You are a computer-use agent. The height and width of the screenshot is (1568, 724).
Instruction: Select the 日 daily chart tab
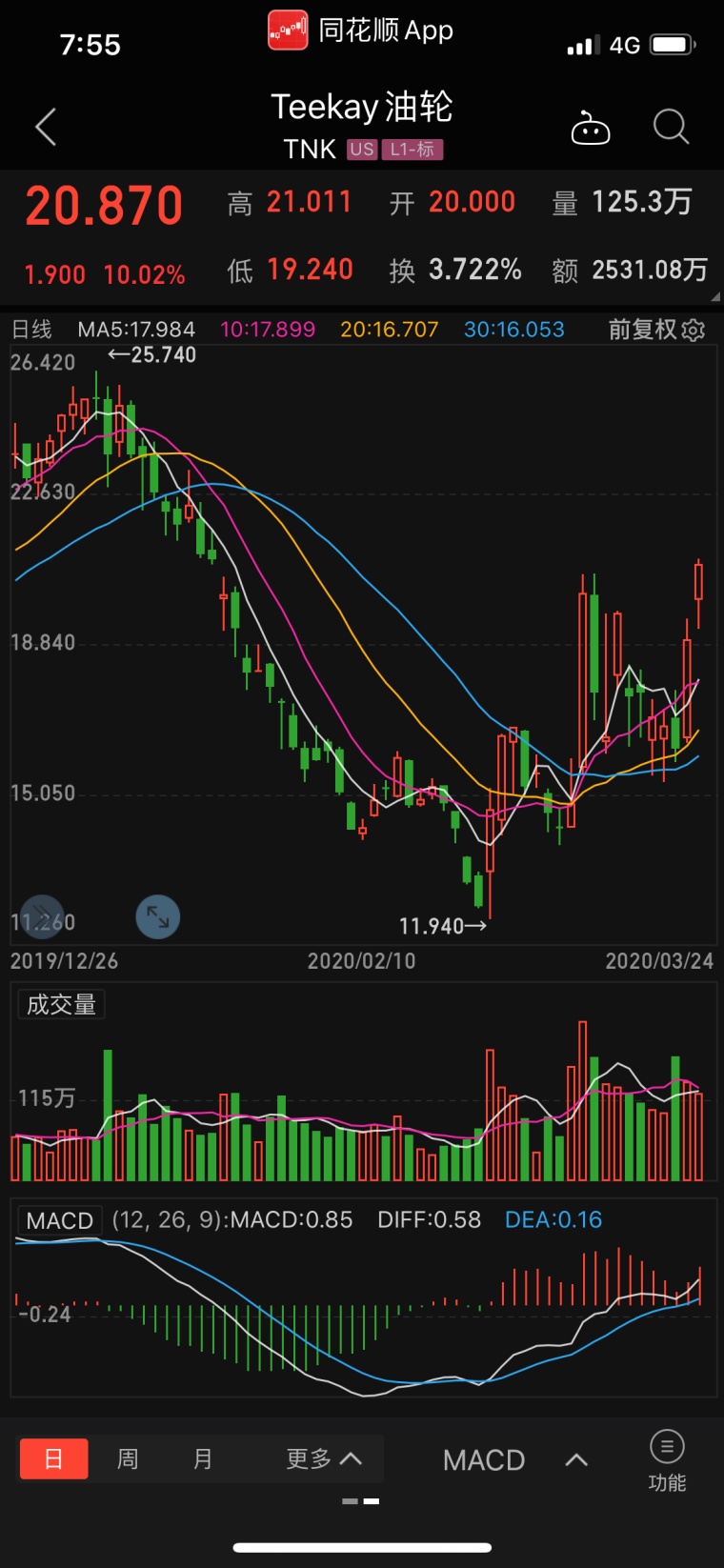[54, 1458]
